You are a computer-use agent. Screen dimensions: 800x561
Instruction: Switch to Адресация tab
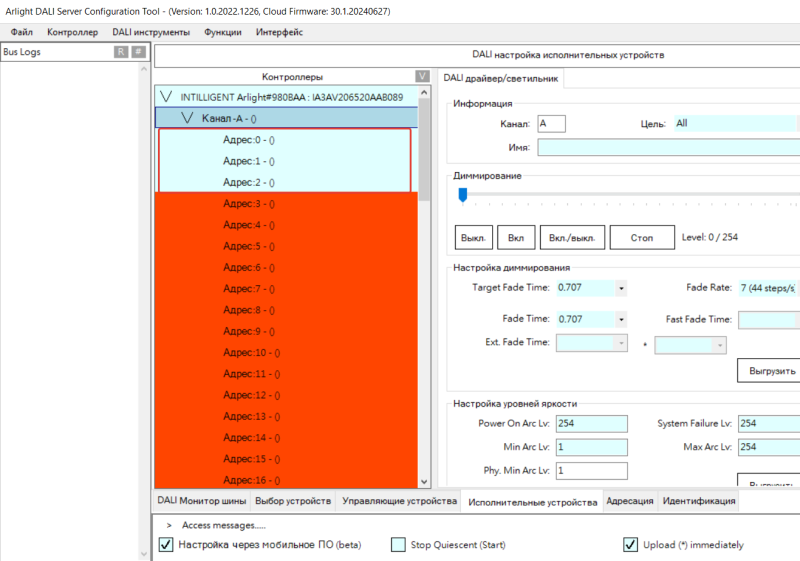click(x=630, y=501)
